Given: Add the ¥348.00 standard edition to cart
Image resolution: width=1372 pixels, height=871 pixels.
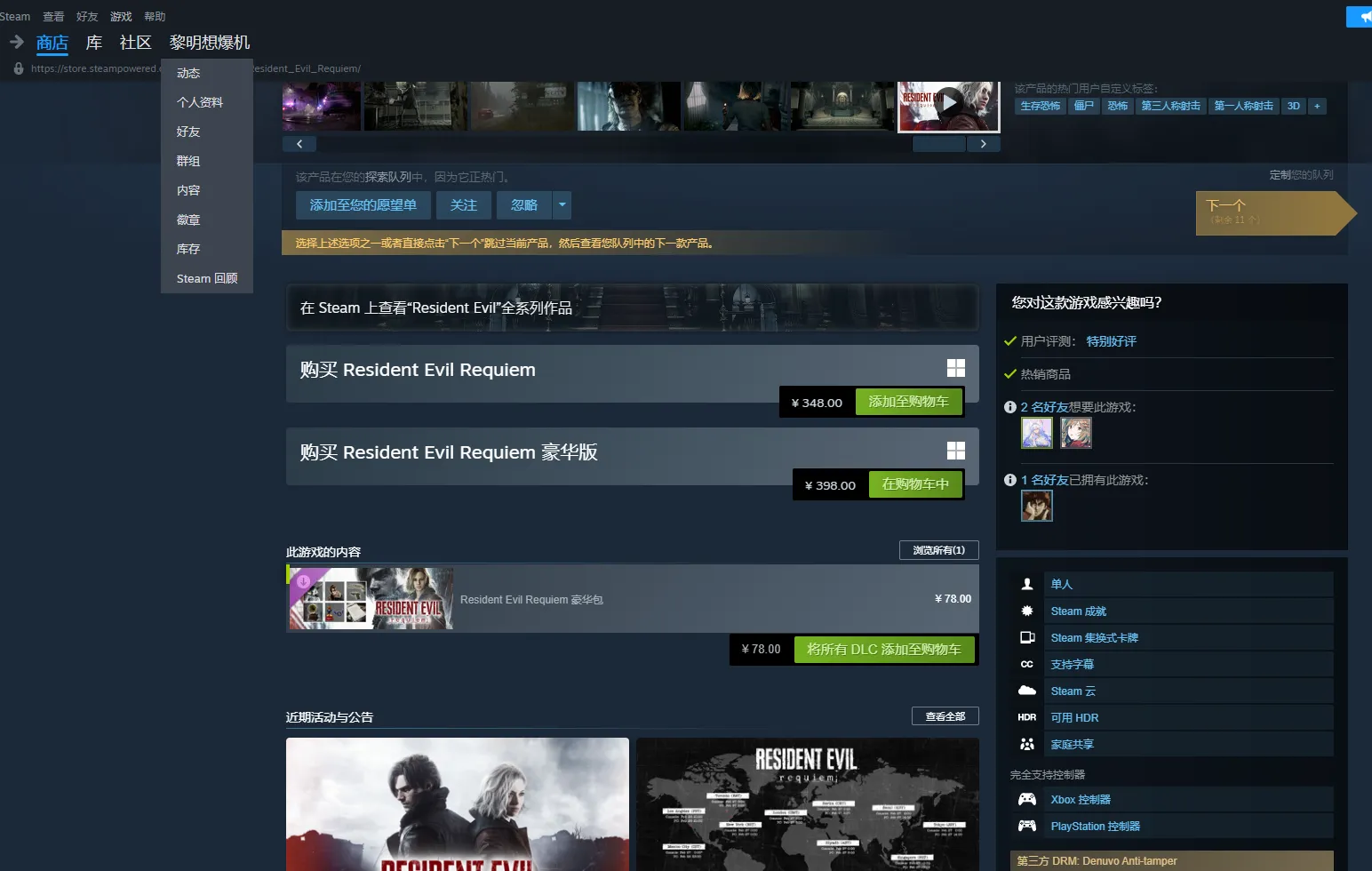Looking at the screenshot, I should tap(908, 402).
